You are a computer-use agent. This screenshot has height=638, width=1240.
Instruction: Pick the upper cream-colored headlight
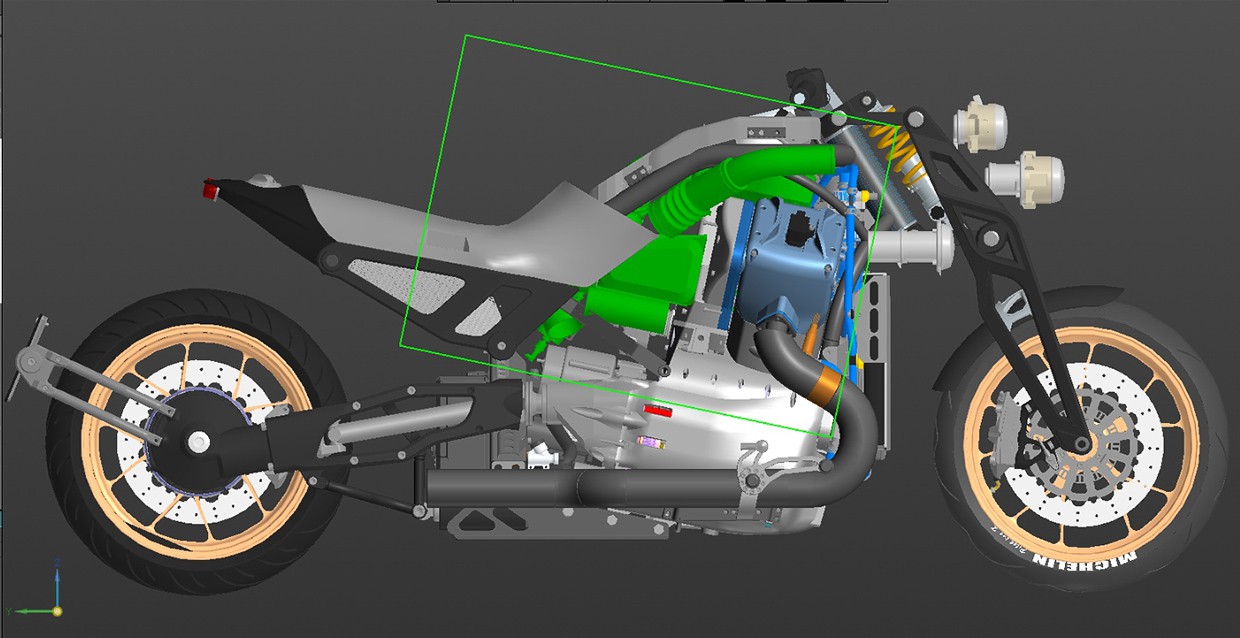click(980, 124)
